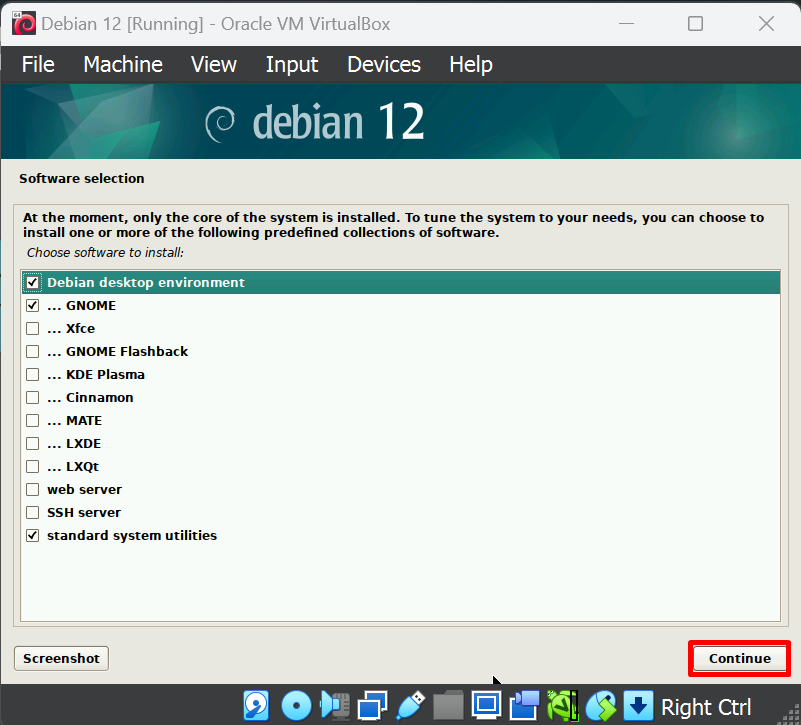Click the 'web server' row label

click(85, 489)
